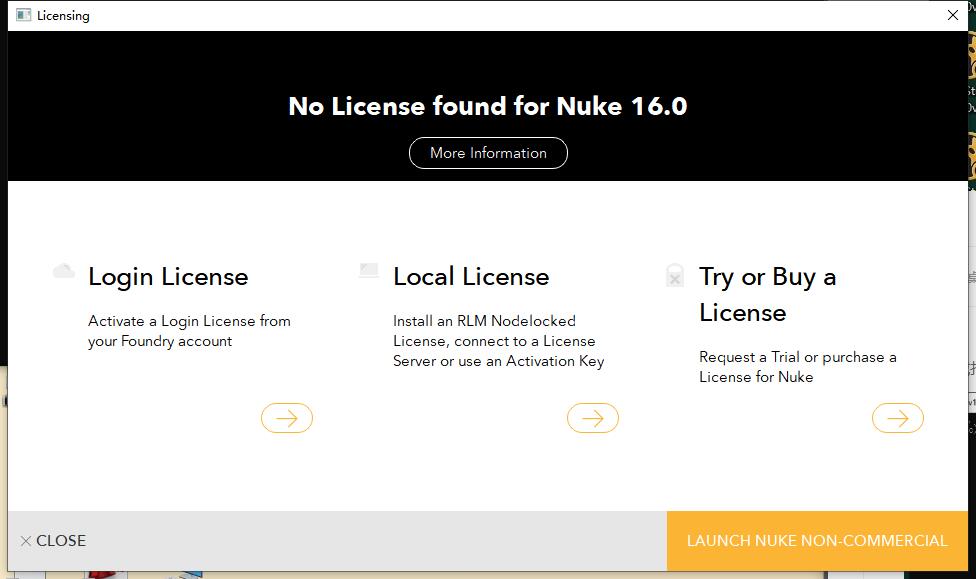This screenshot has width=976, height=579.
Task: Click text about requesting a Trial
Action: [799, 367]
